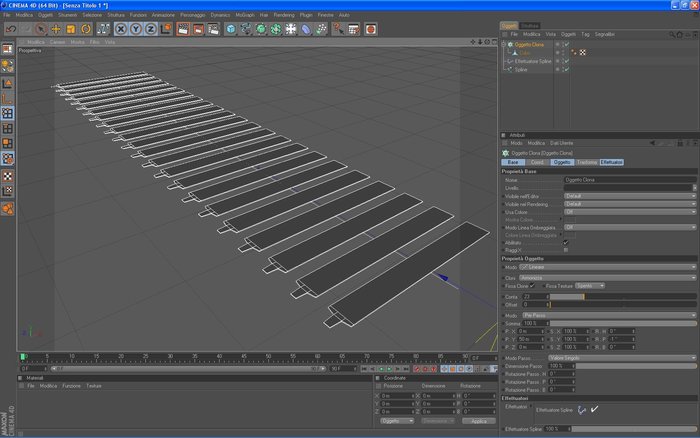Enable the Raggi X checkbox
The height and width of the screenshot is (438, 700).
566,250
